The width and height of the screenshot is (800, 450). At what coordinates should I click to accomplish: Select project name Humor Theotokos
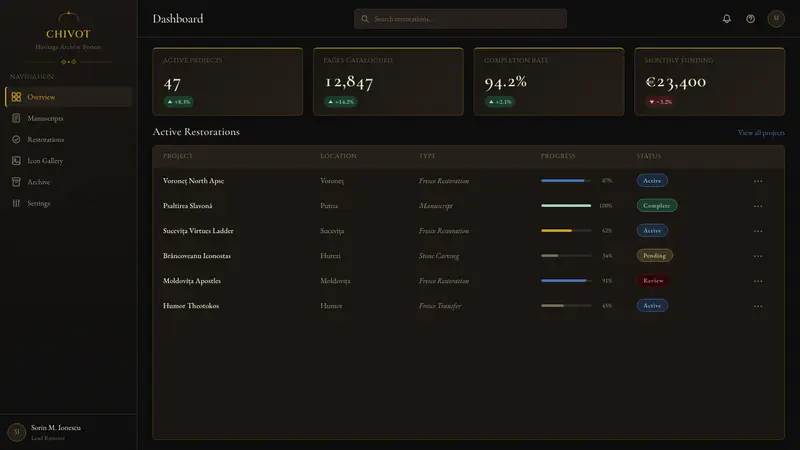click(x=191, y=306)
